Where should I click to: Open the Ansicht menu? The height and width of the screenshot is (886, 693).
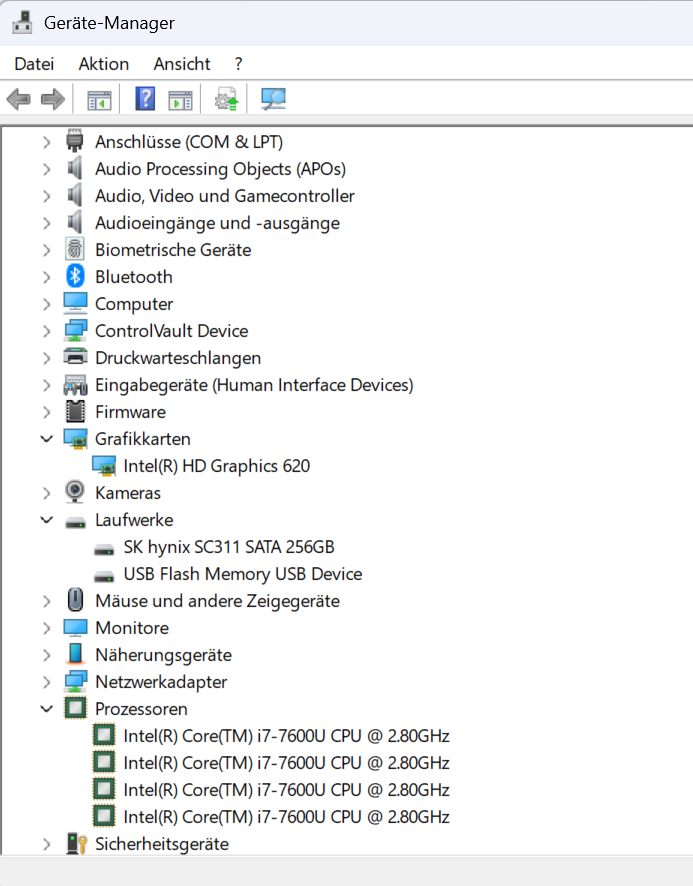[182, 64]
